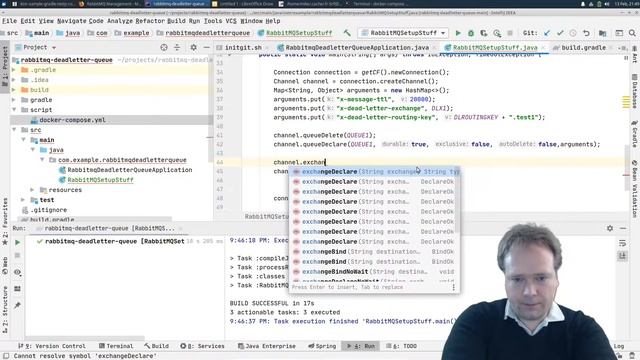This screenshot has height=360, width=640.
Task: Open the Run panel settings gear
Action: [610, 228]
